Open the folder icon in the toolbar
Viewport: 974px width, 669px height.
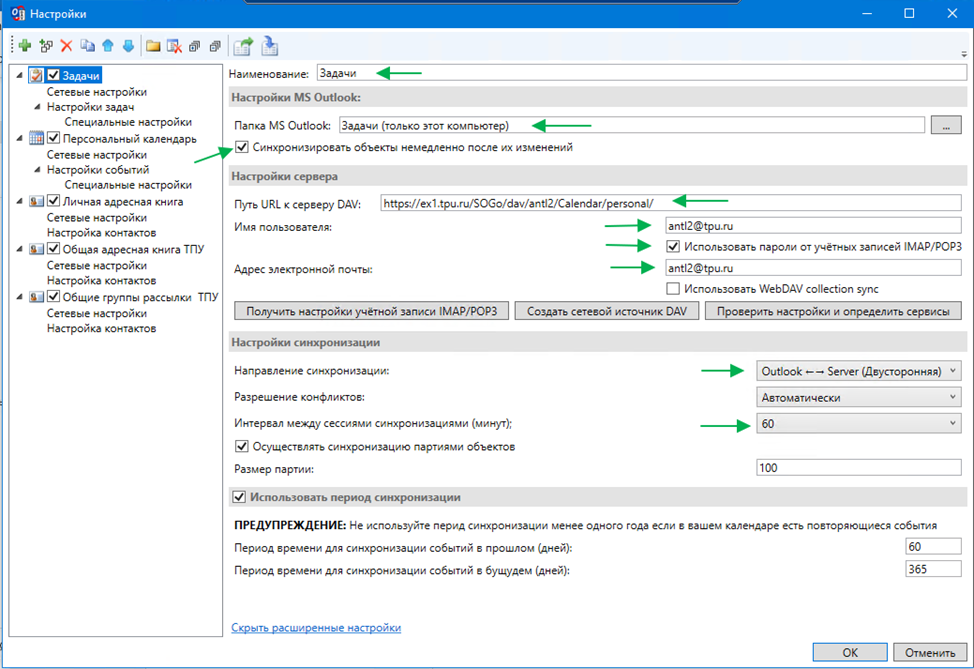(153, 46)
